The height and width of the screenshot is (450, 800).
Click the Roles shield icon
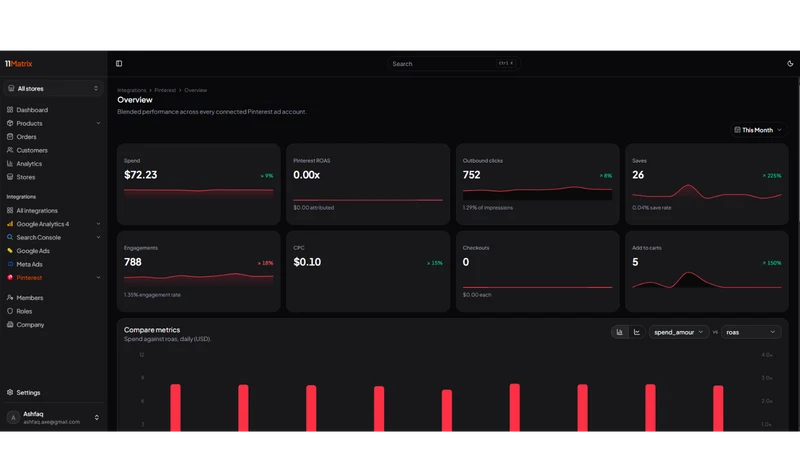tap(10, 311)
